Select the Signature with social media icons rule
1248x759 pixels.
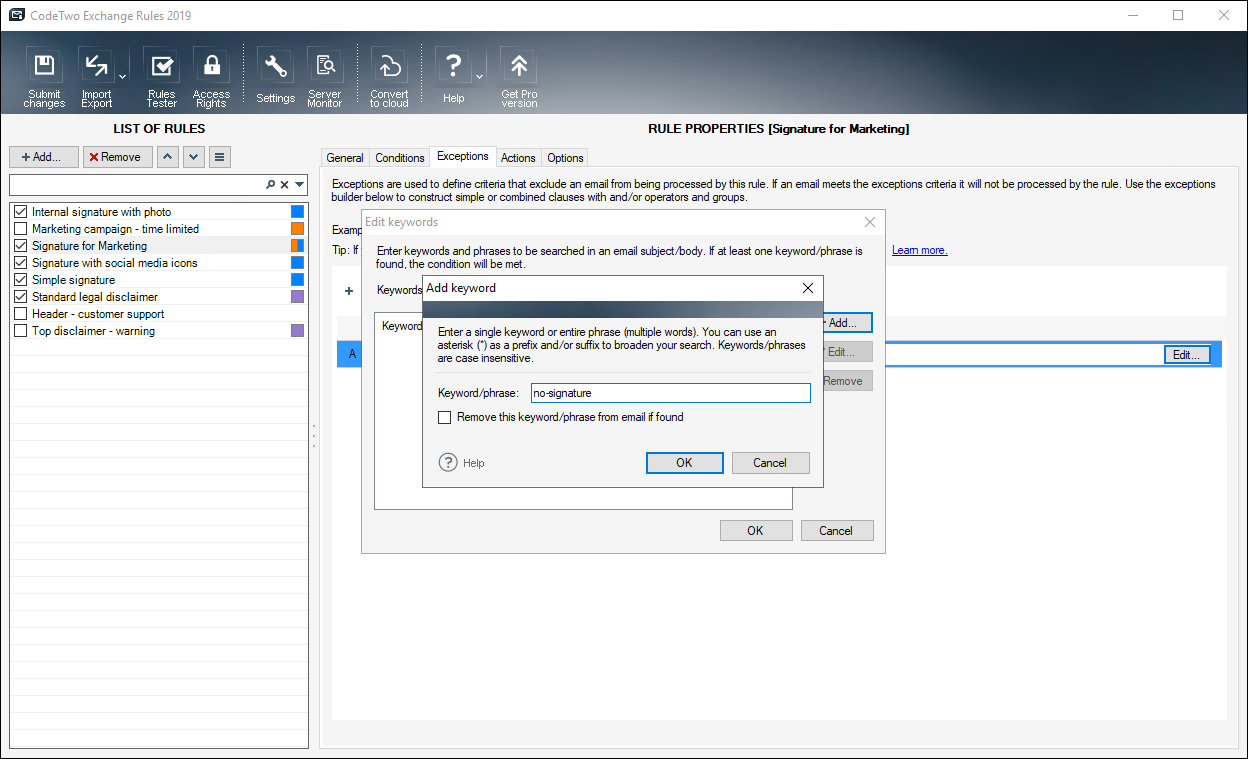pos(115,263)
